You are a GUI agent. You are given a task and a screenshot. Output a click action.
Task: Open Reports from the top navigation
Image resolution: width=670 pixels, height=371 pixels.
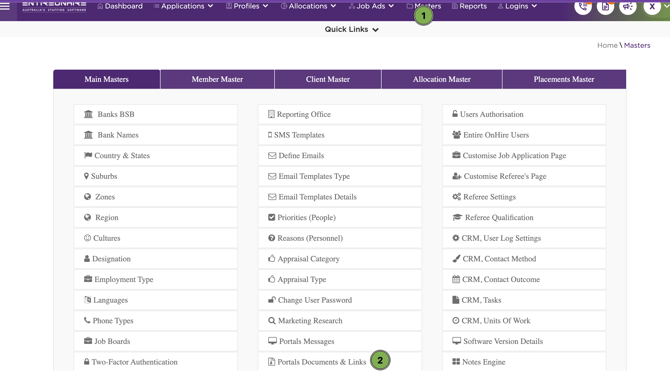tap(469, 6)
